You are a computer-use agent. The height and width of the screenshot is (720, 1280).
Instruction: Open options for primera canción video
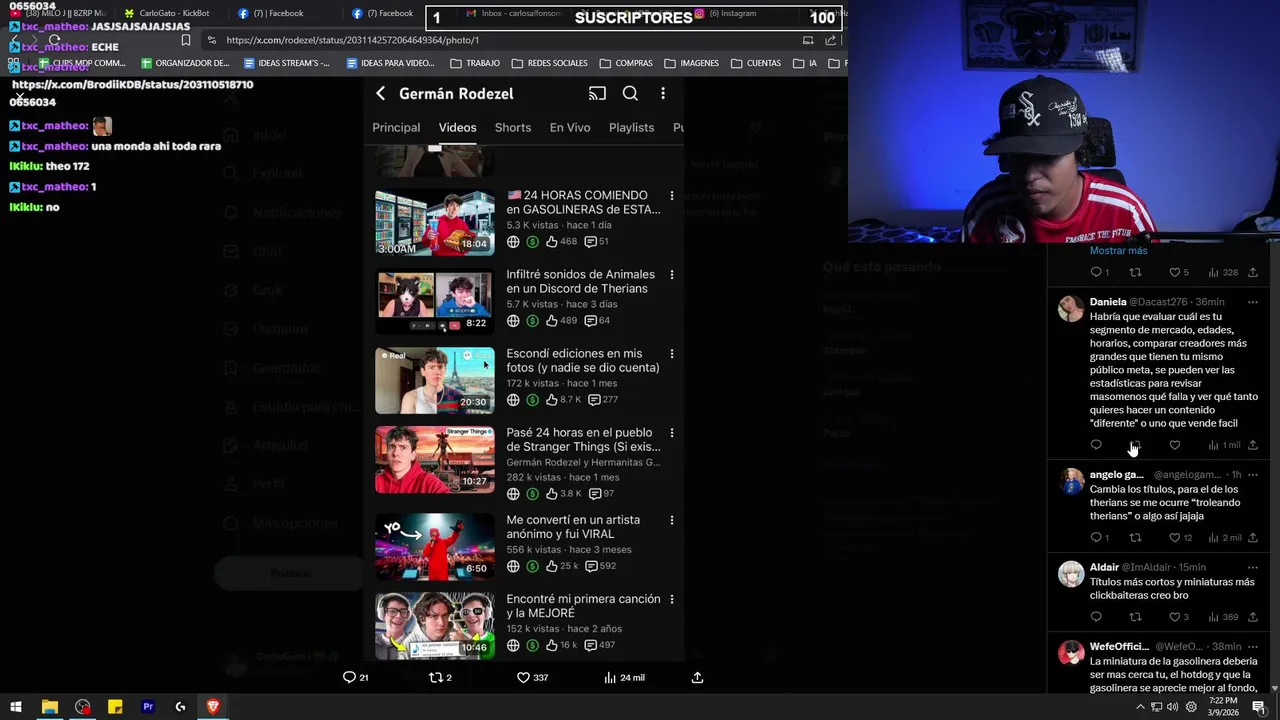(672, 599)
